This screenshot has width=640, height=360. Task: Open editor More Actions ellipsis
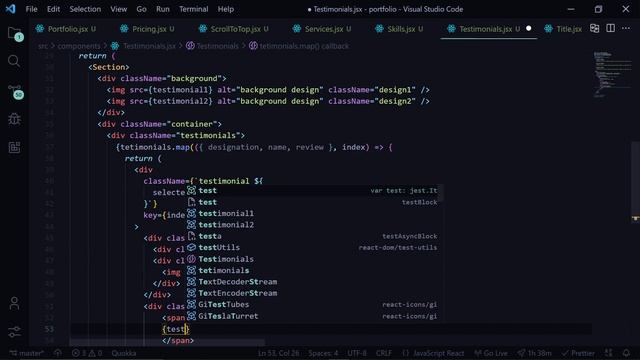(626, 28)
